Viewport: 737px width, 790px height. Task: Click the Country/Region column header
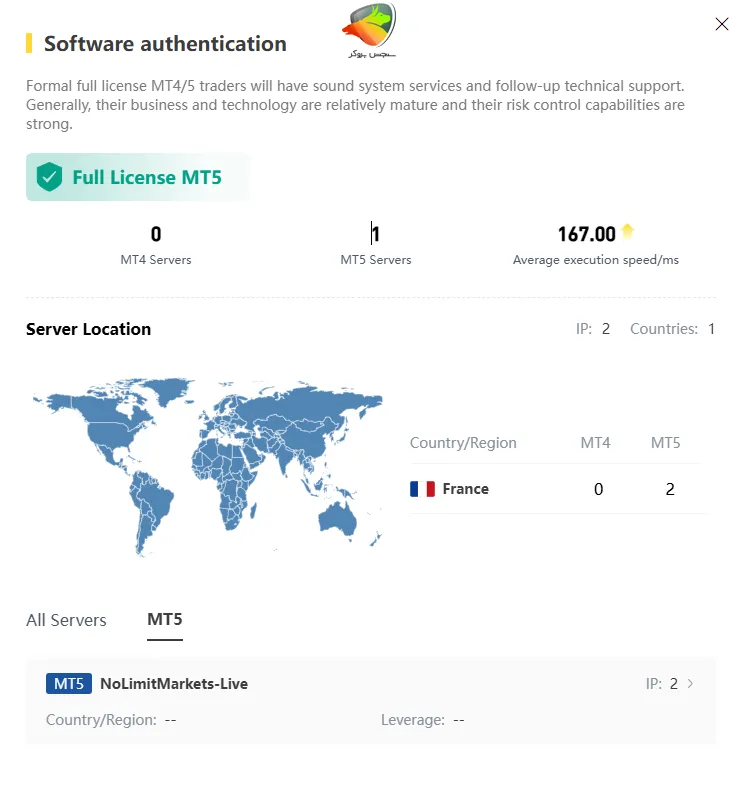pyautogui.click(x=463, y=443)
